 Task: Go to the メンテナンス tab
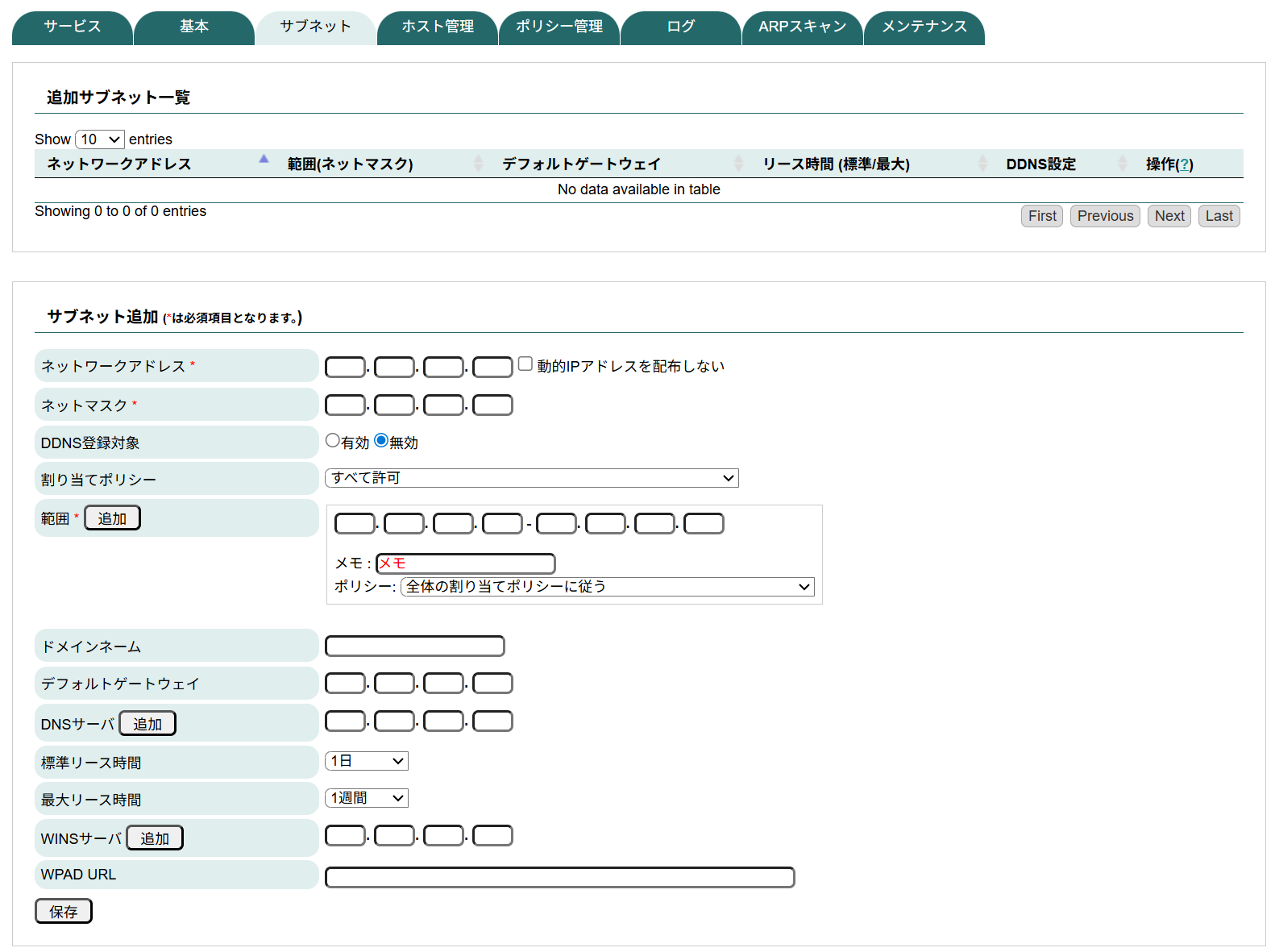[924, 27]
